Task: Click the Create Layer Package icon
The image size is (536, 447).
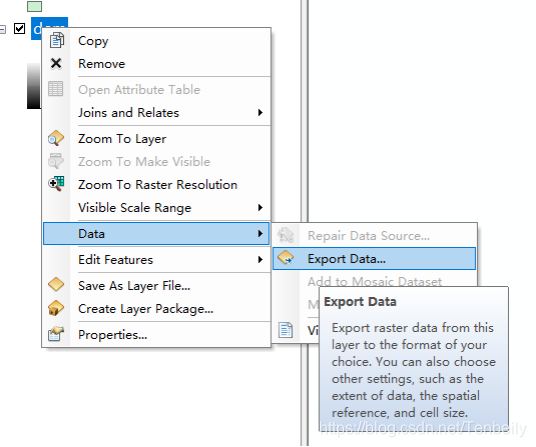Action: tap(56, 308)
